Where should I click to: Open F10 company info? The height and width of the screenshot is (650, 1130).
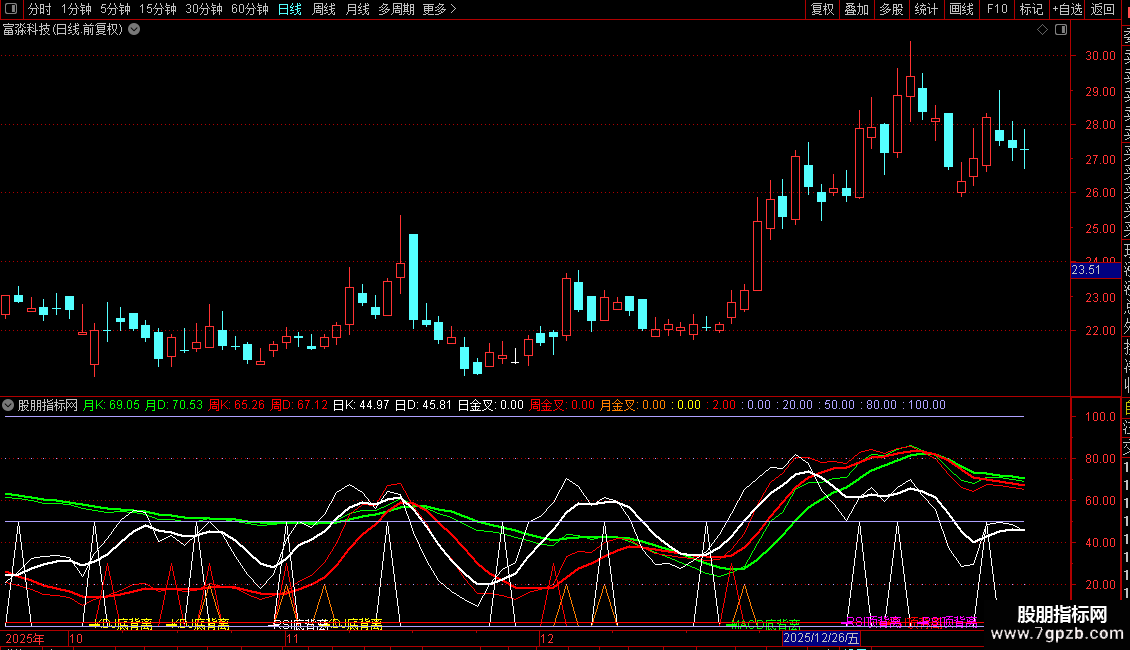[x=997, y=9]
